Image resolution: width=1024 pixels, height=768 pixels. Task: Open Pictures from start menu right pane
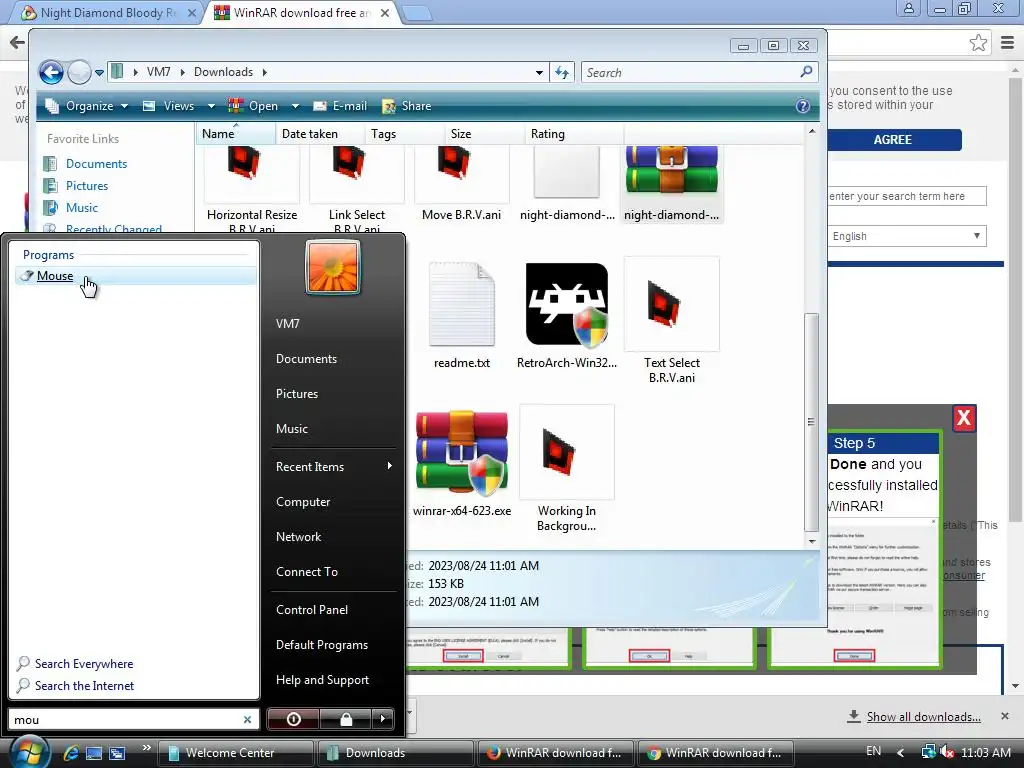point(296,394)
